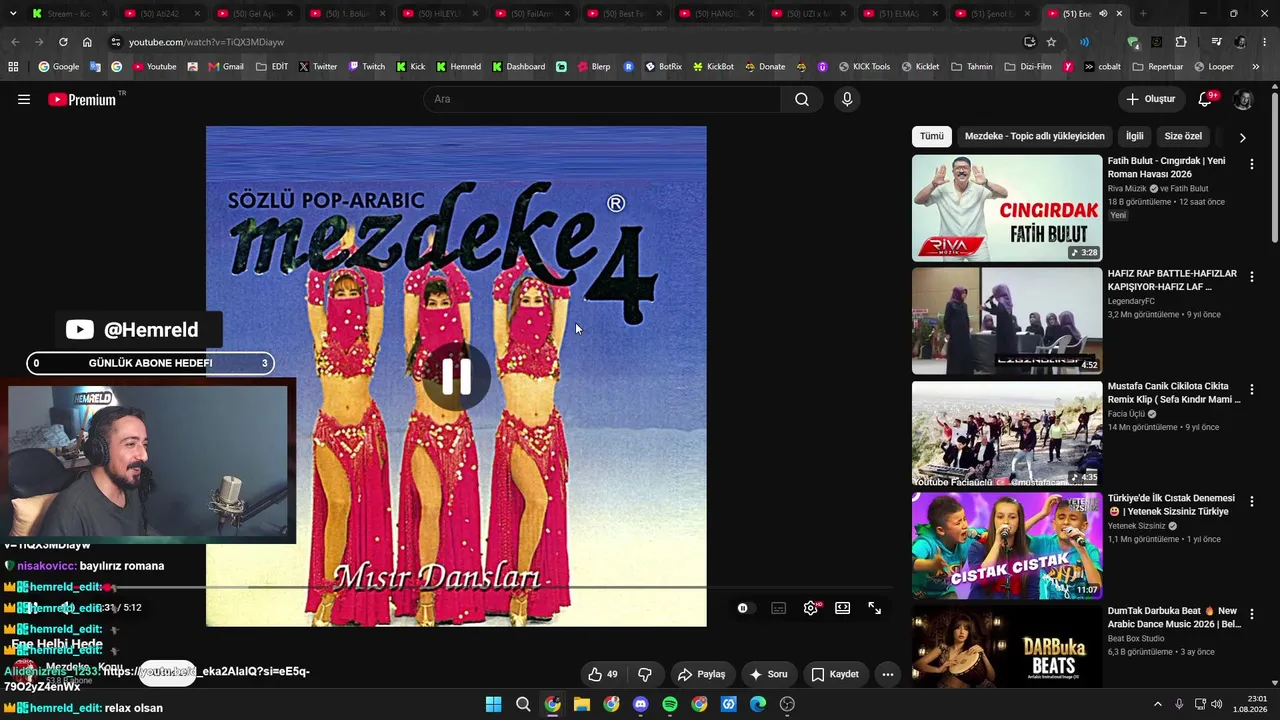The height and width of the screenshot is (720, 1280).
Task: Go to browser home page
Action: pyautogui.click(x=87, y=42)
